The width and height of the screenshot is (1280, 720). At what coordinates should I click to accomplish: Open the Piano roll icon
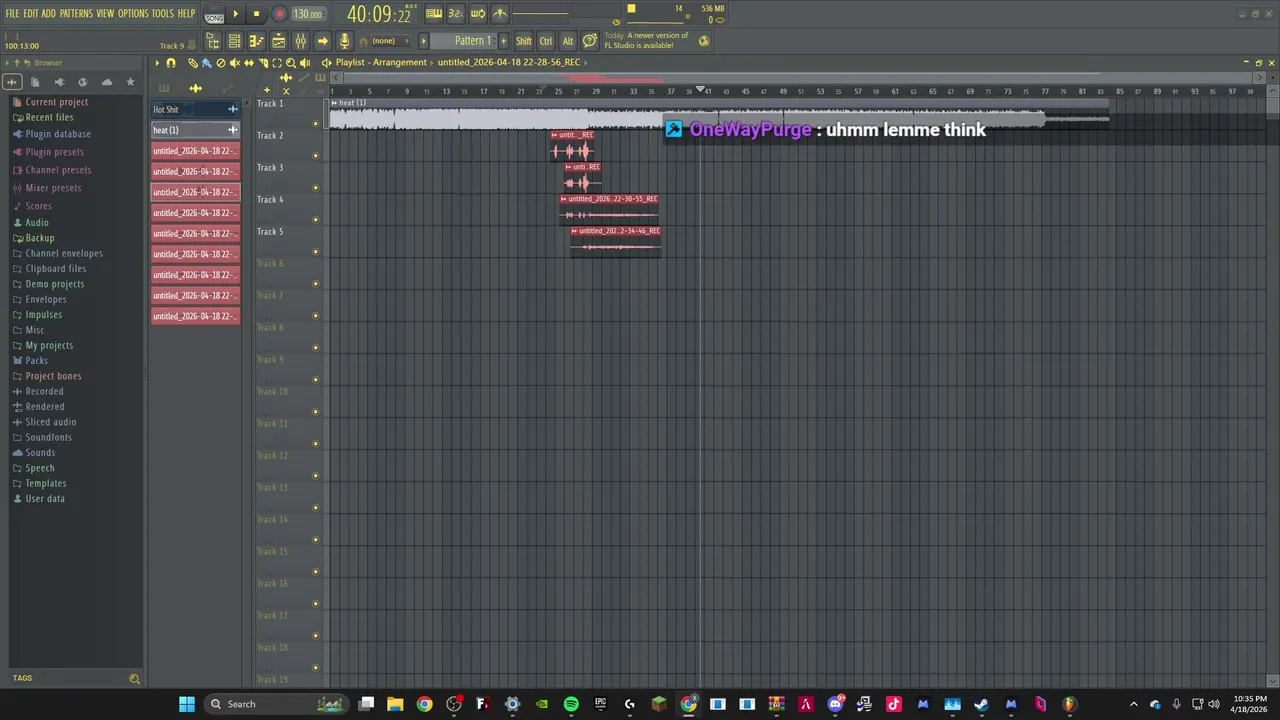coord(256,41)
